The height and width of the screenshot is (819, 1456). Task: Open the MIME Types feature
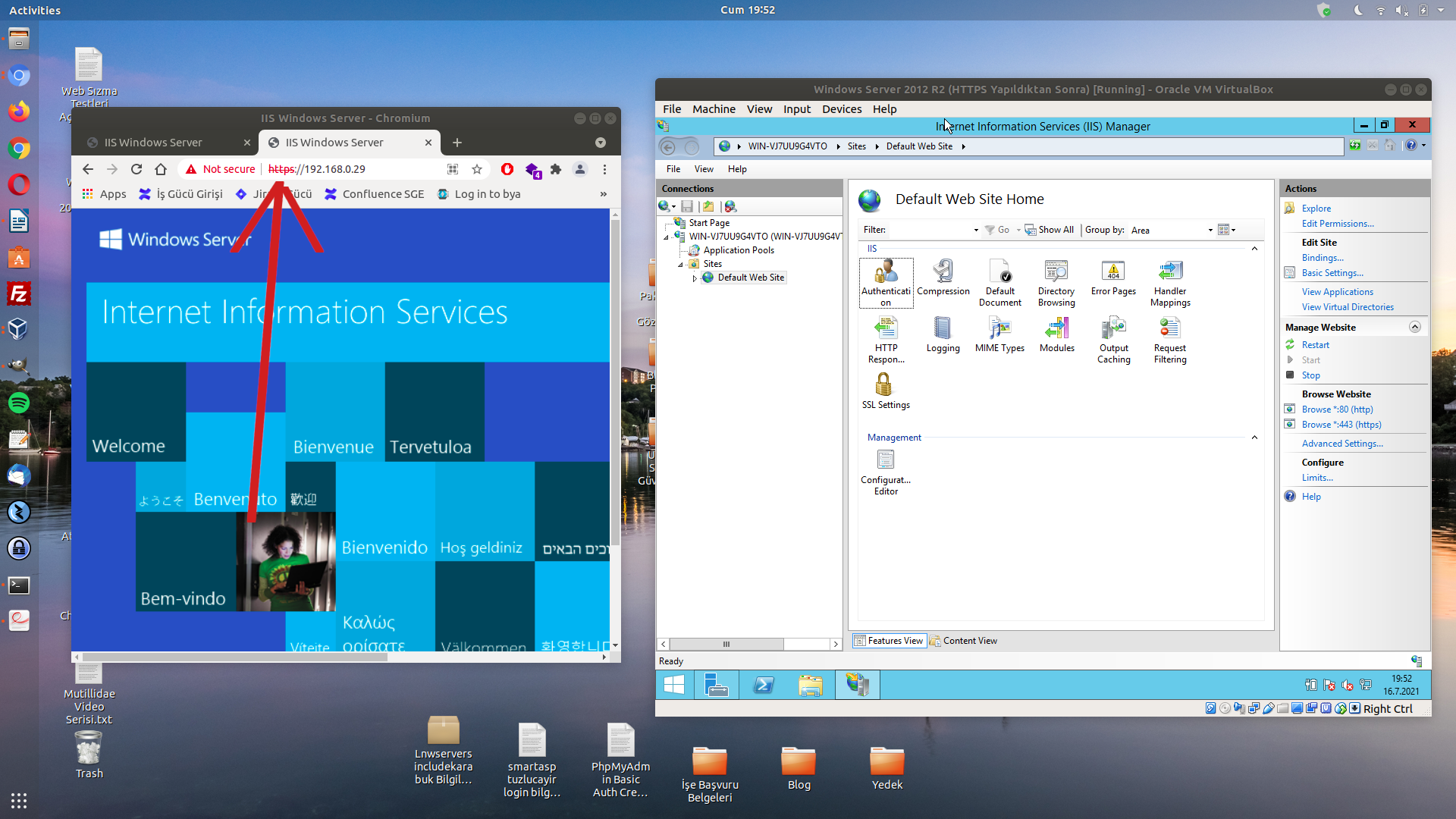pos(999,335)
